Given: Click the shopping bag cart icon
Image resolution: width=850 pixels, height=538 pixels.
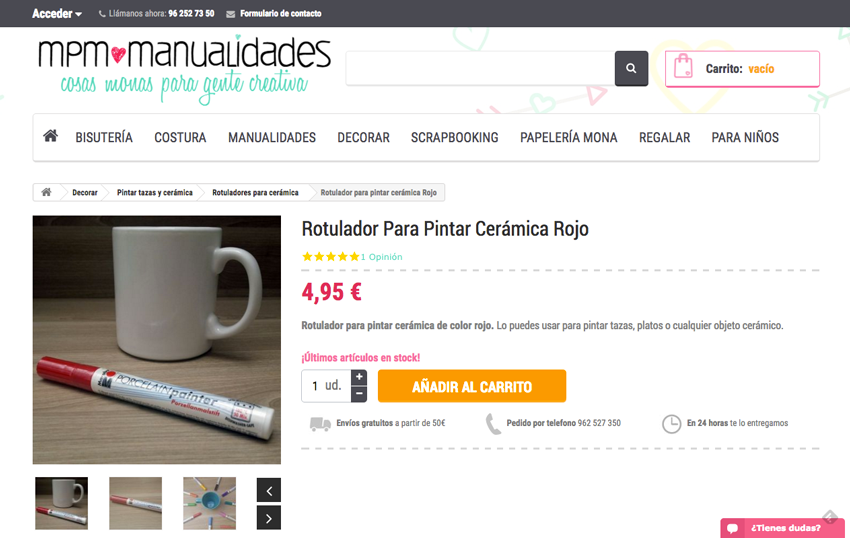Looking at the screenshot, I should [683, 67].
